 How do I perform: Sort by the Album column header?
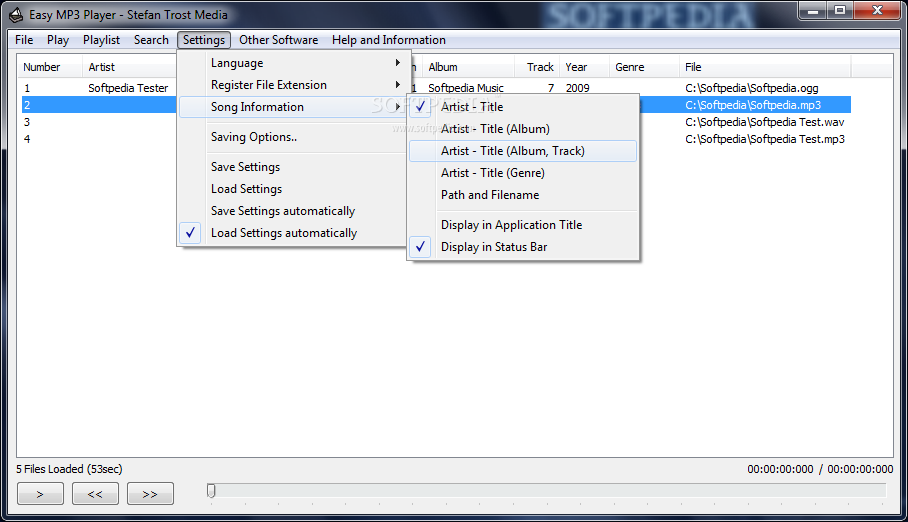(468, 67)
